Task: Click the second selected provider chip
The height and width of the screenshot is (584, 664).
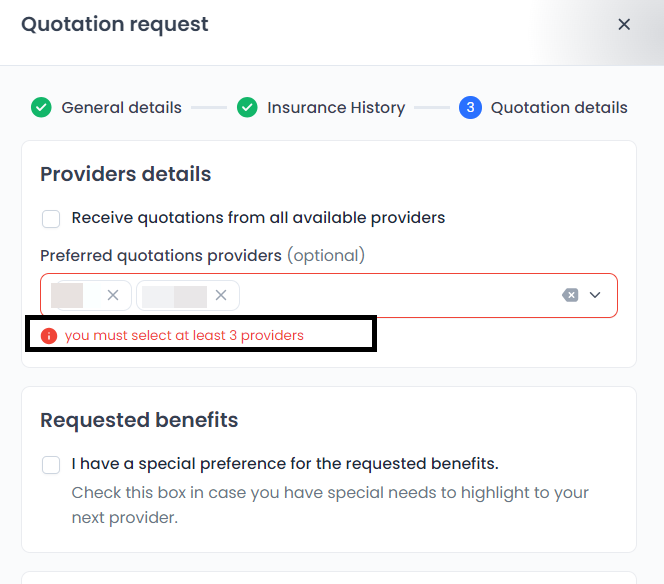Action: [x=175, y=295]
